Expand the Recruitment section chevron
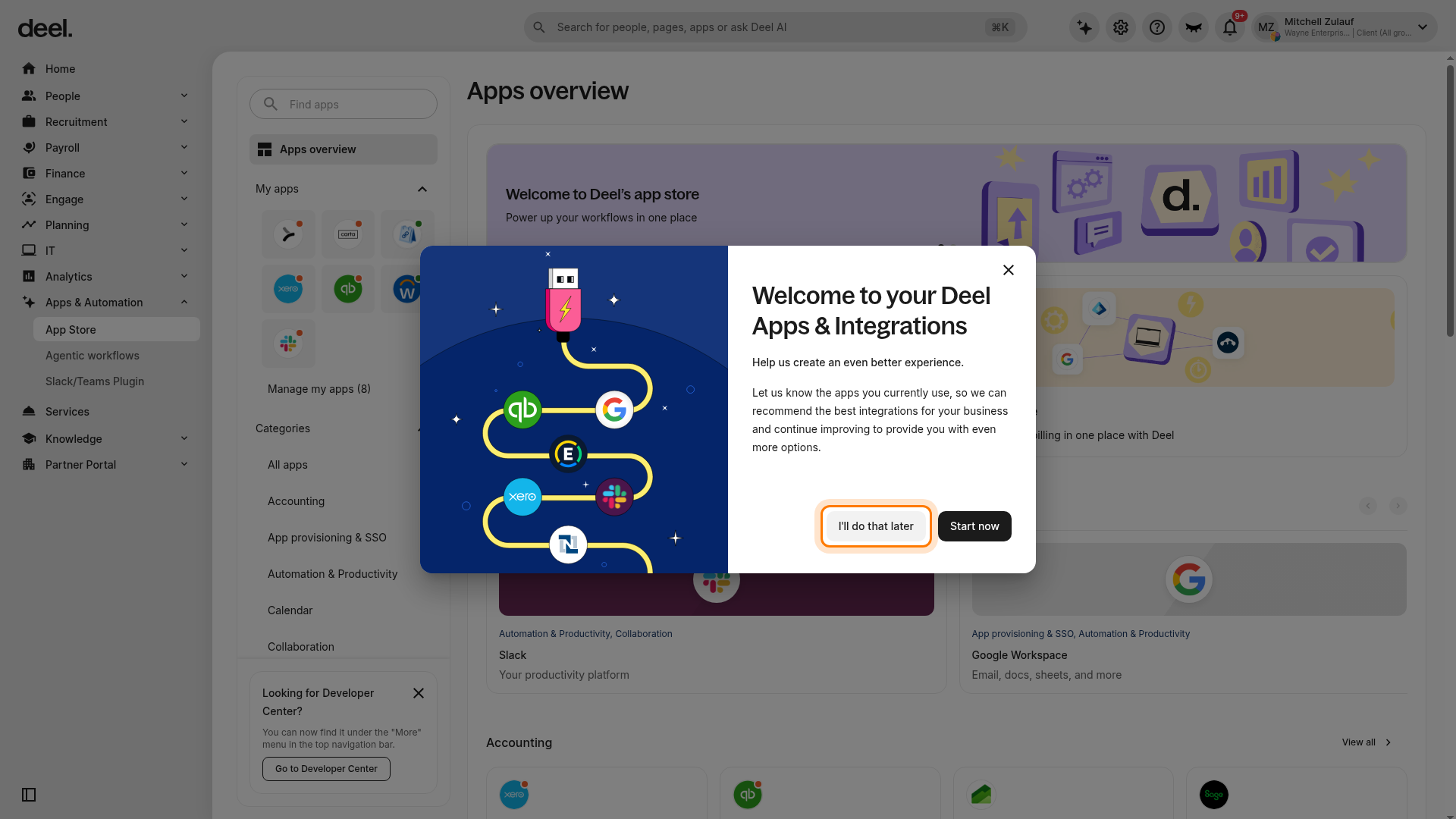1456x819 pixels. tap(184, 121)
